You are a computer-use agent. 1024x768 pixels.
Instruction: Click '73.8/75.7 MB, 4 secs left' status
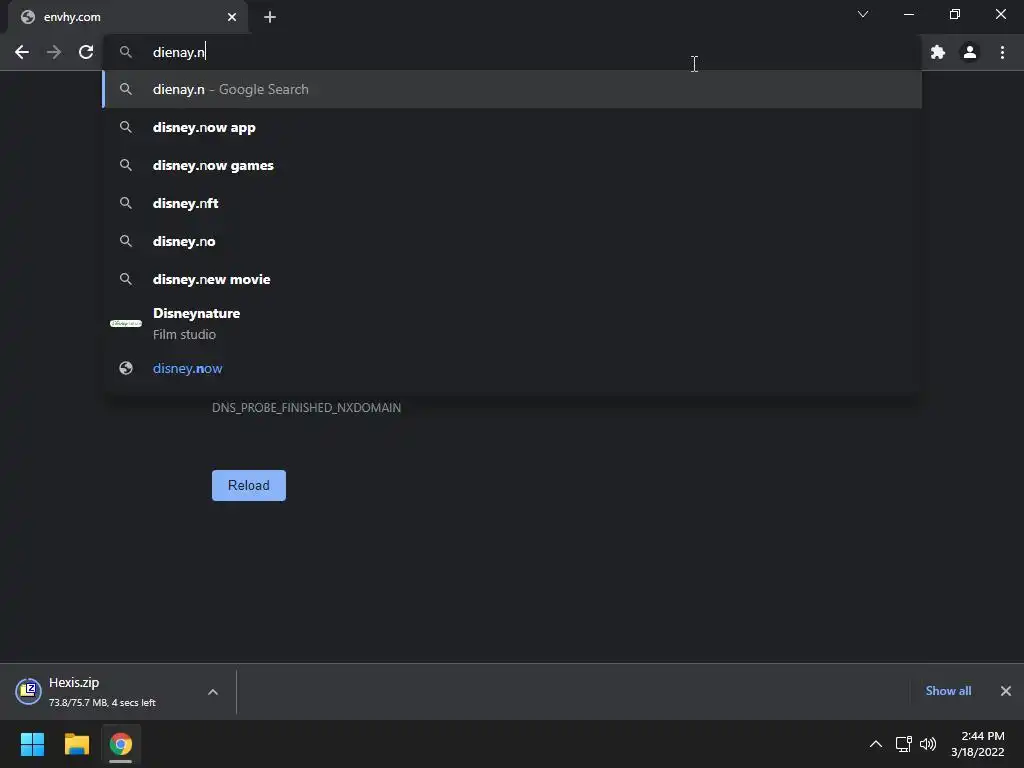(x=103, y=703)
